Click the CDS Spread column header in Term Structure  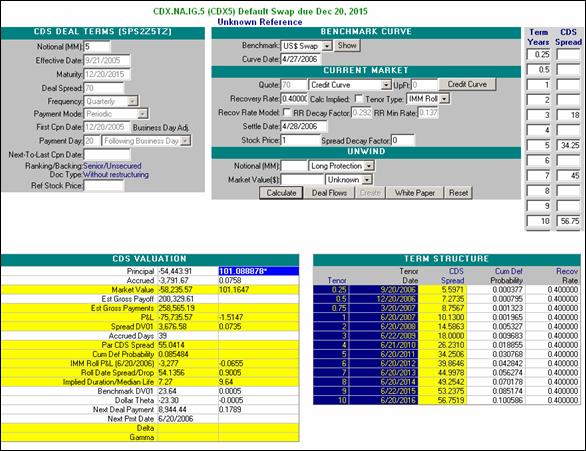click(x=453, y=276)
